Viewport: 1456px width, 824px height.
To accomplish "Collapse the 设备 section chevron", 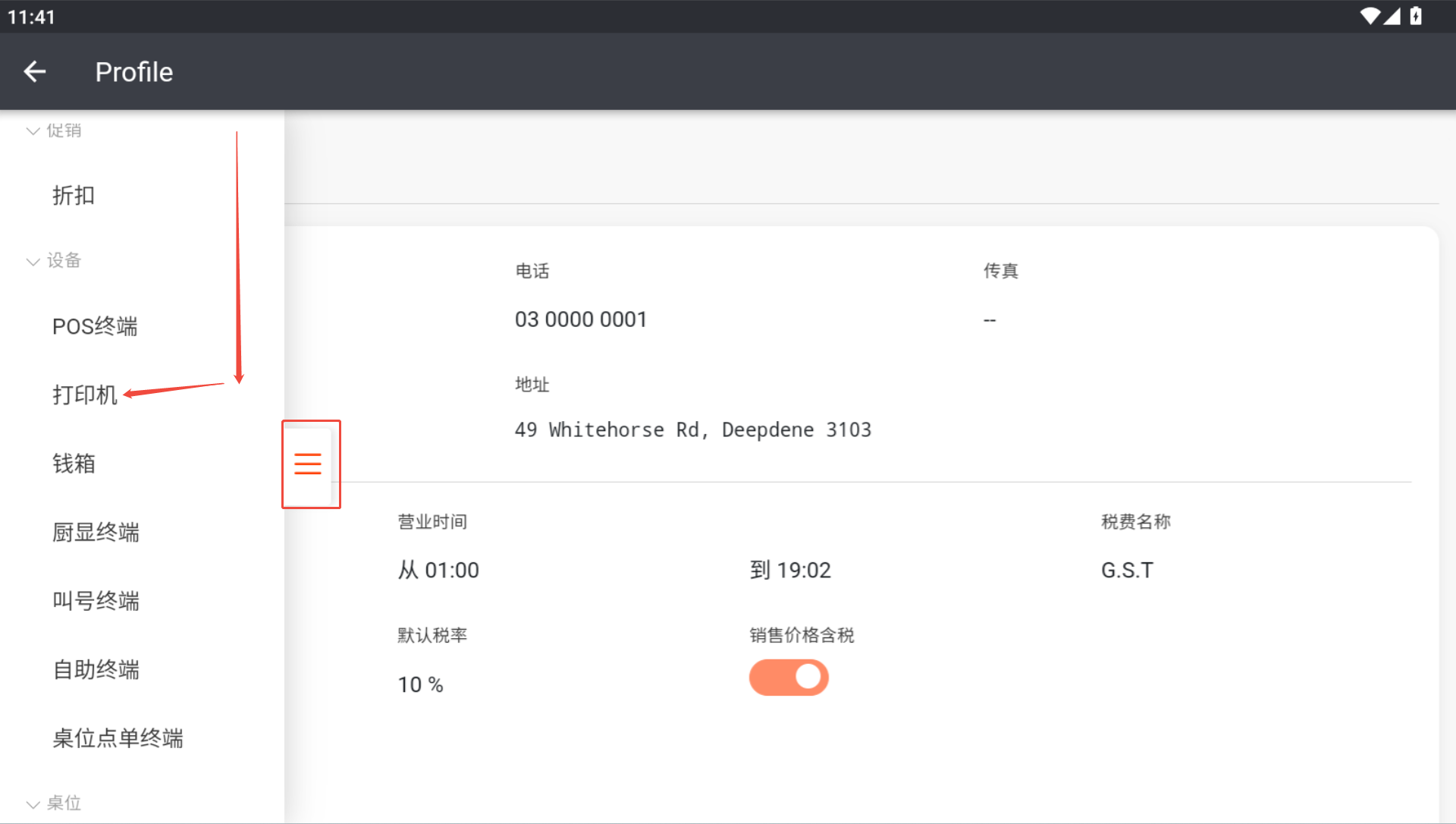I will tap(33, 262).
